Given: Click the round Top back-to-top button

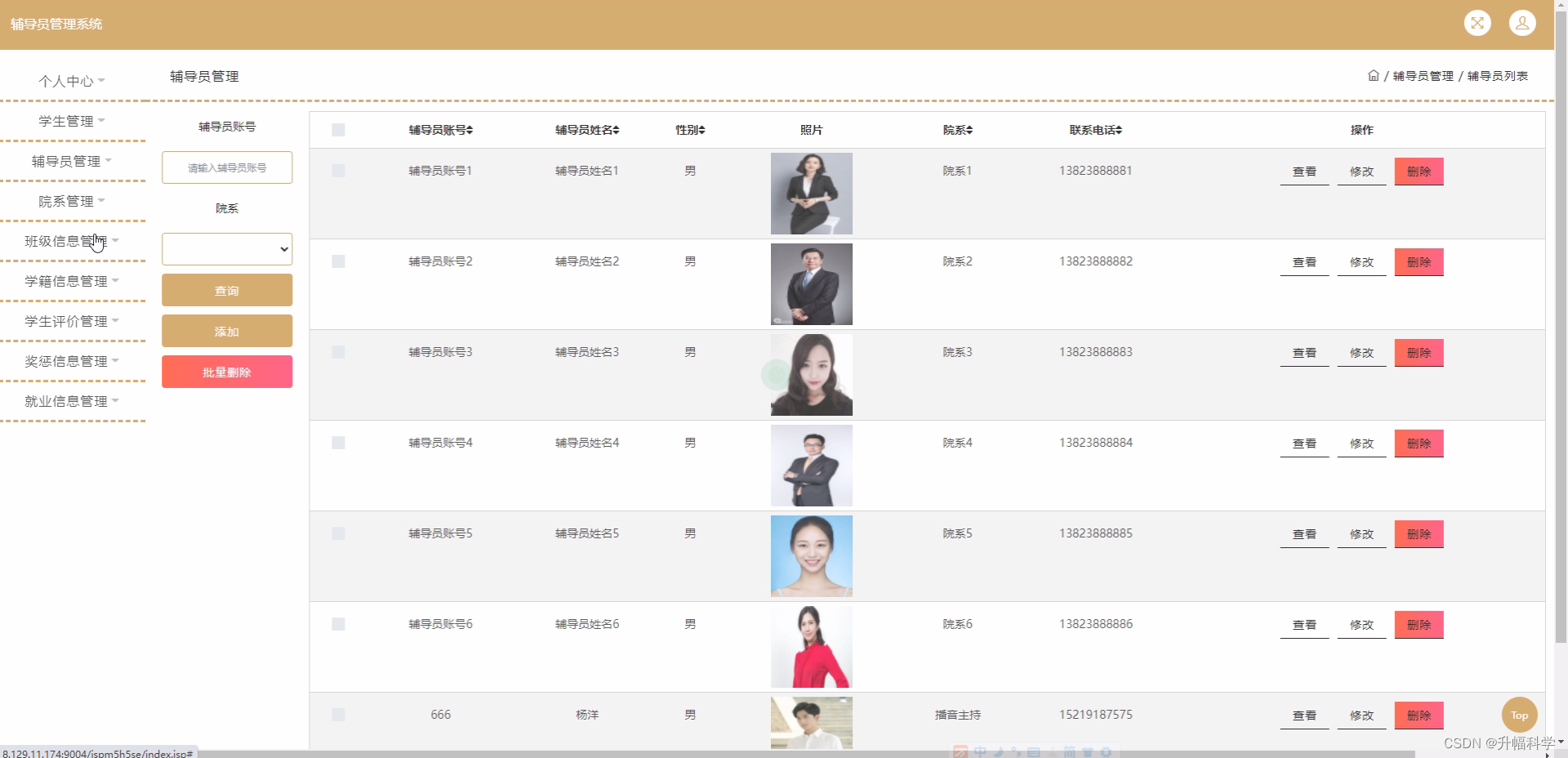Looking at the screenshot, I should coord(1518,714).
